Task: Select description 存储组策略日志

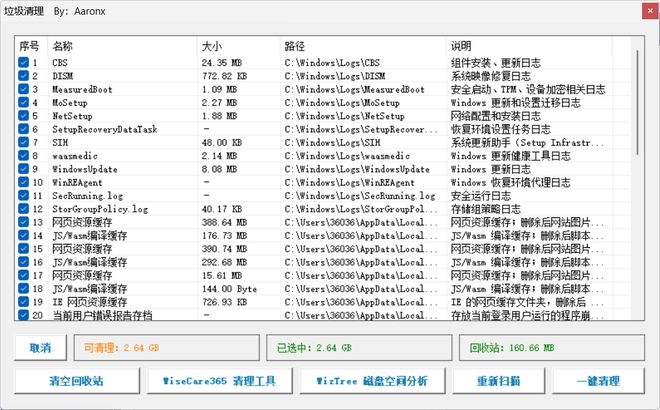Action: tap(486, 209)
